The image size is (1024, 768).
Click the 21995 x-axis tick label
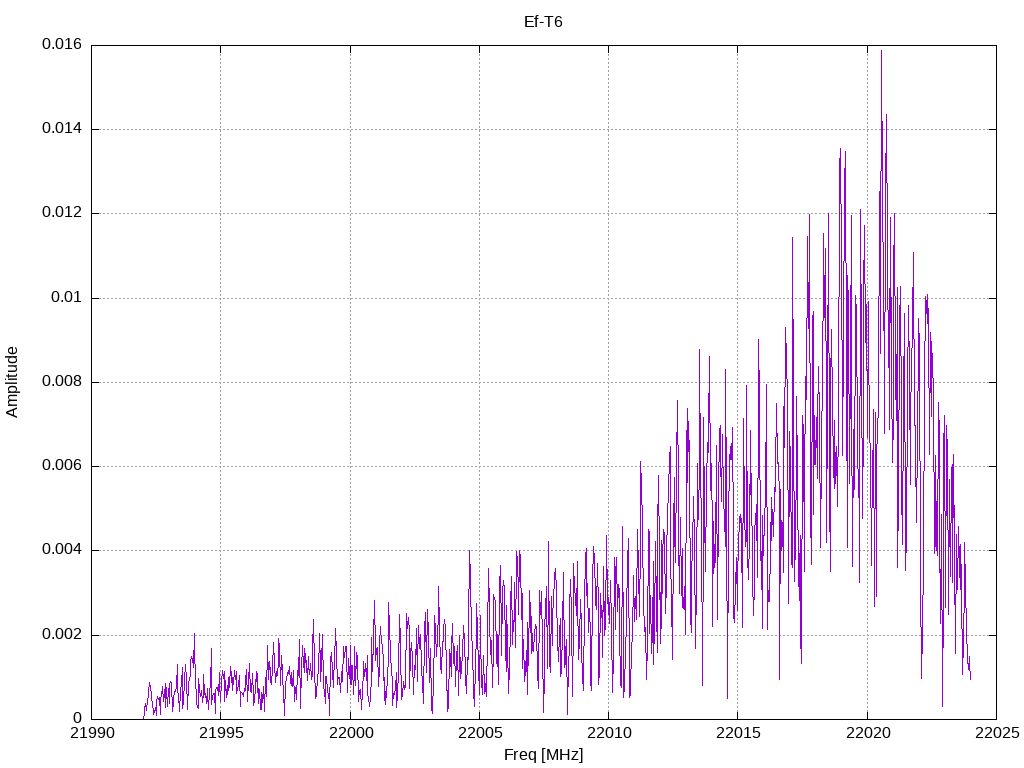tap(221, 733)
